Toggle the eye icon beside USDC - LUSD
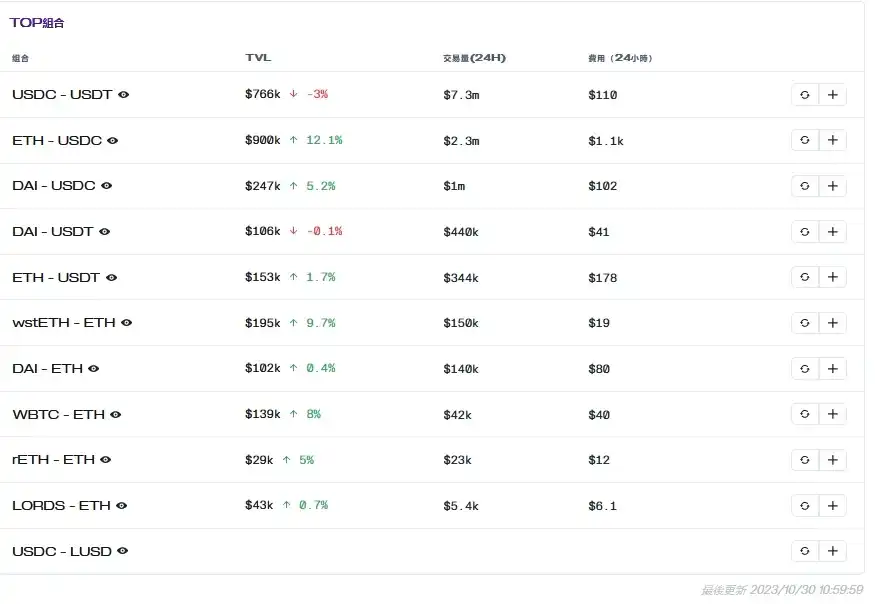This screenshot has width=875, height=604. [x=123, y=551]
